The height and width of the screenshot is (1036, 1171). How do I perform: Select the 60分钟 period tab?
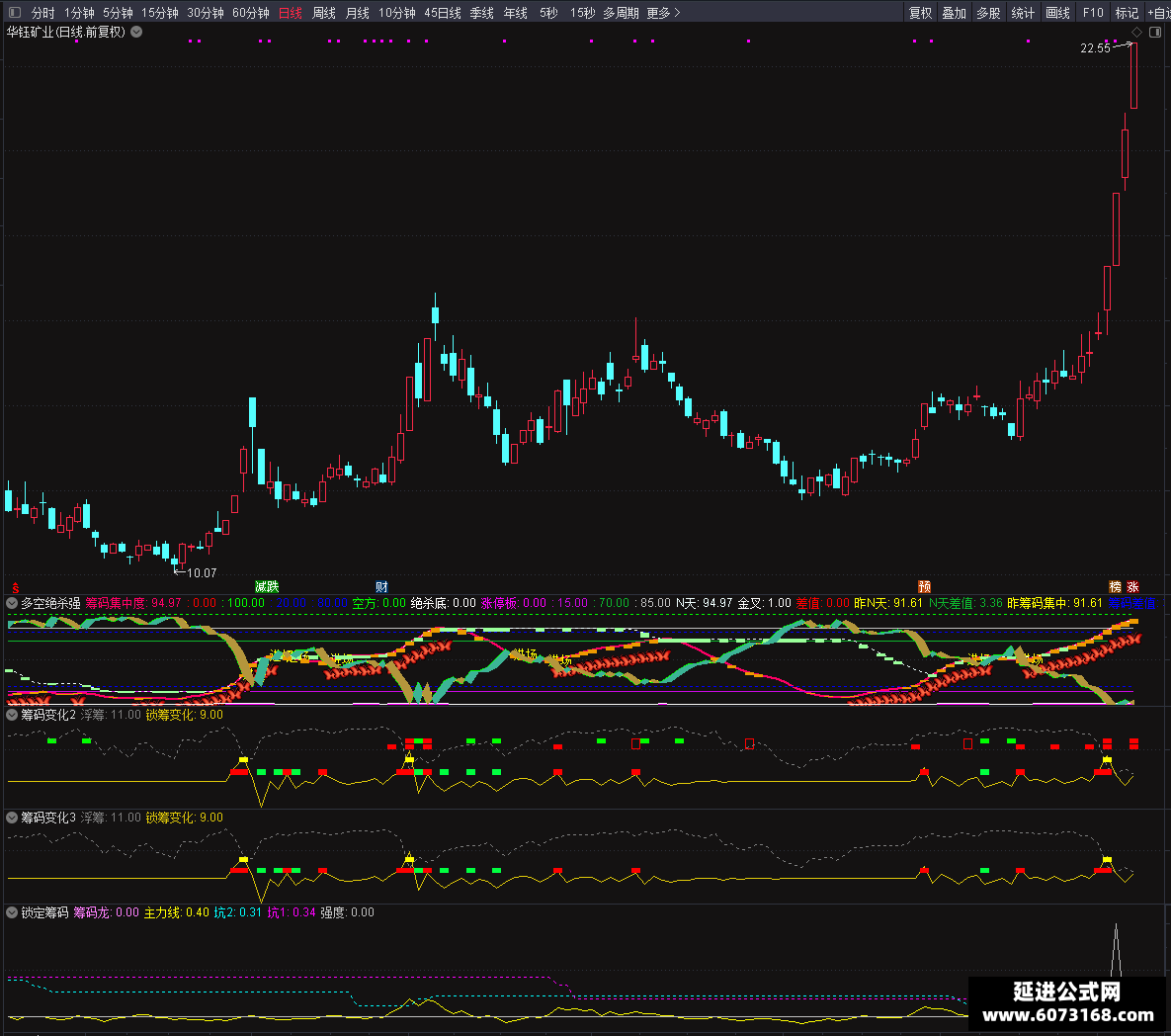point(250,13)
